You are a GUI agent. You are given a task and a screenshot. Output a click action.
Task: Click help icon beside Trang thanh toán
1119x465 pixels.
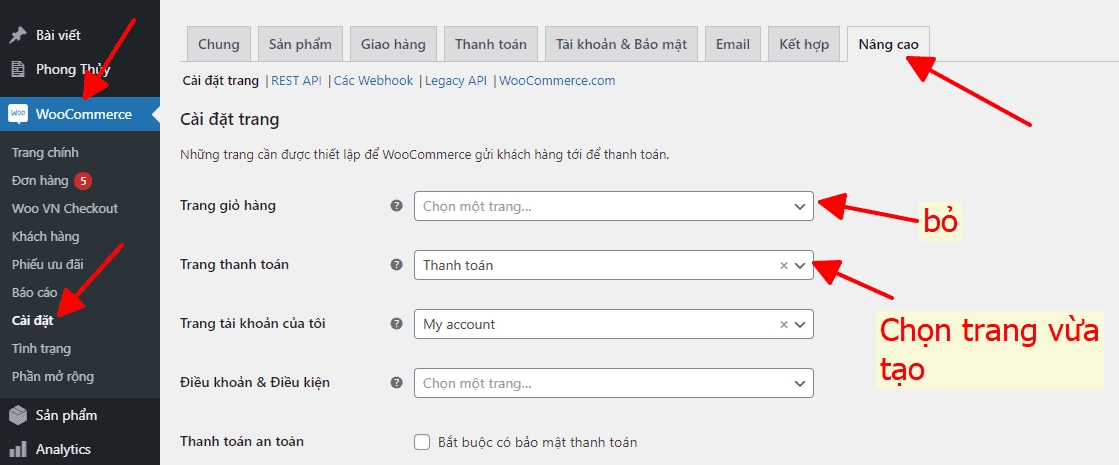[397, 265]
